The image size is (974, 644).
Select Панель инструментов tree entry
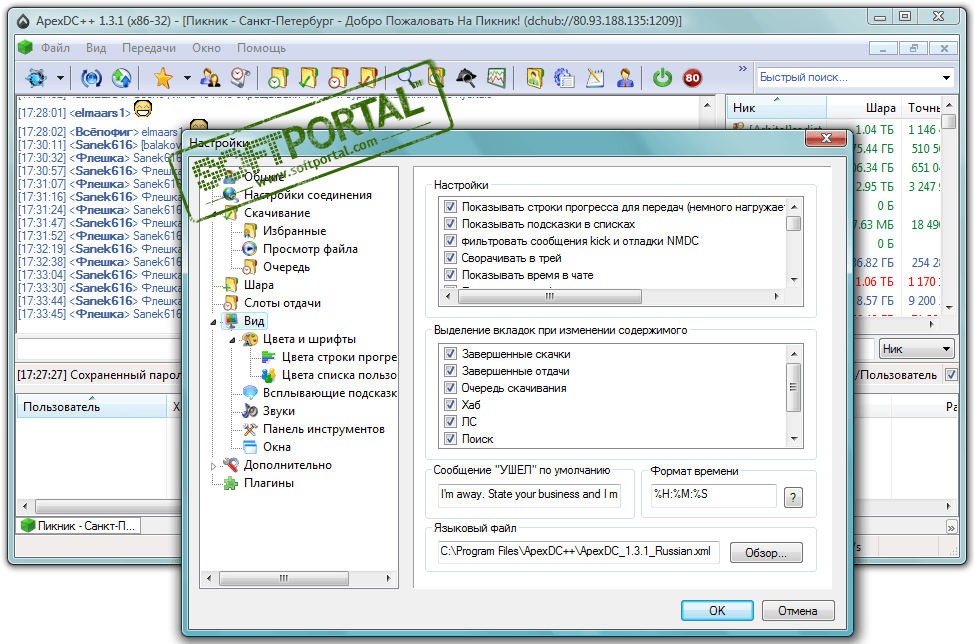pos(323,429)
